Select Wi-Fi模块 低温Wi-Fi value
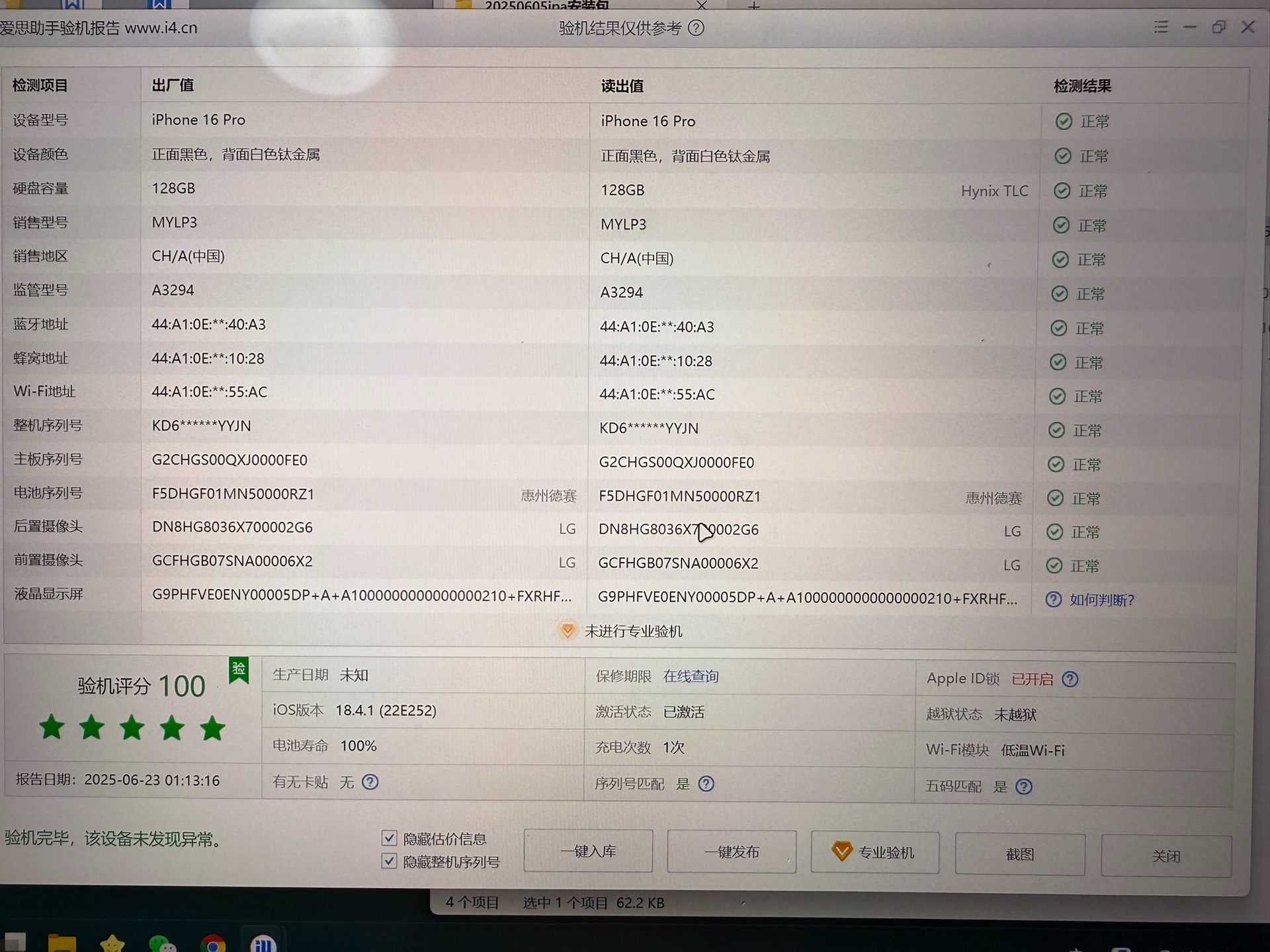The width and height of the screenshot is (1270, 952). pos(1033,750)
